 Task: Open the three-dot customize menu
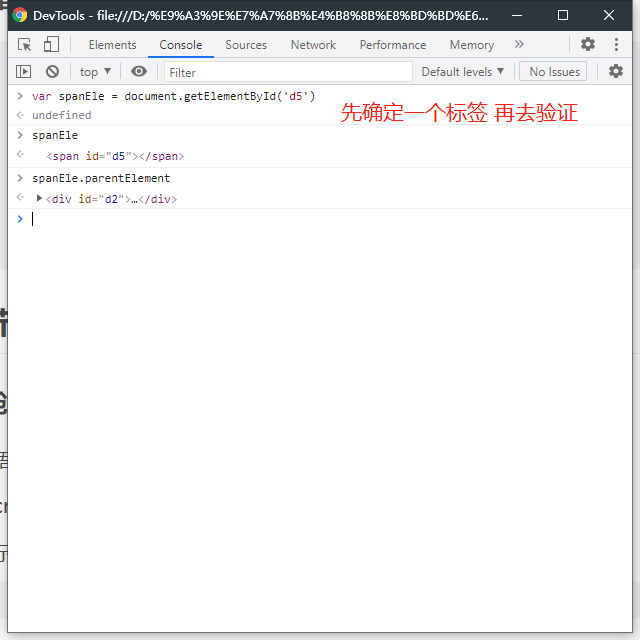(x=616, y=44)
